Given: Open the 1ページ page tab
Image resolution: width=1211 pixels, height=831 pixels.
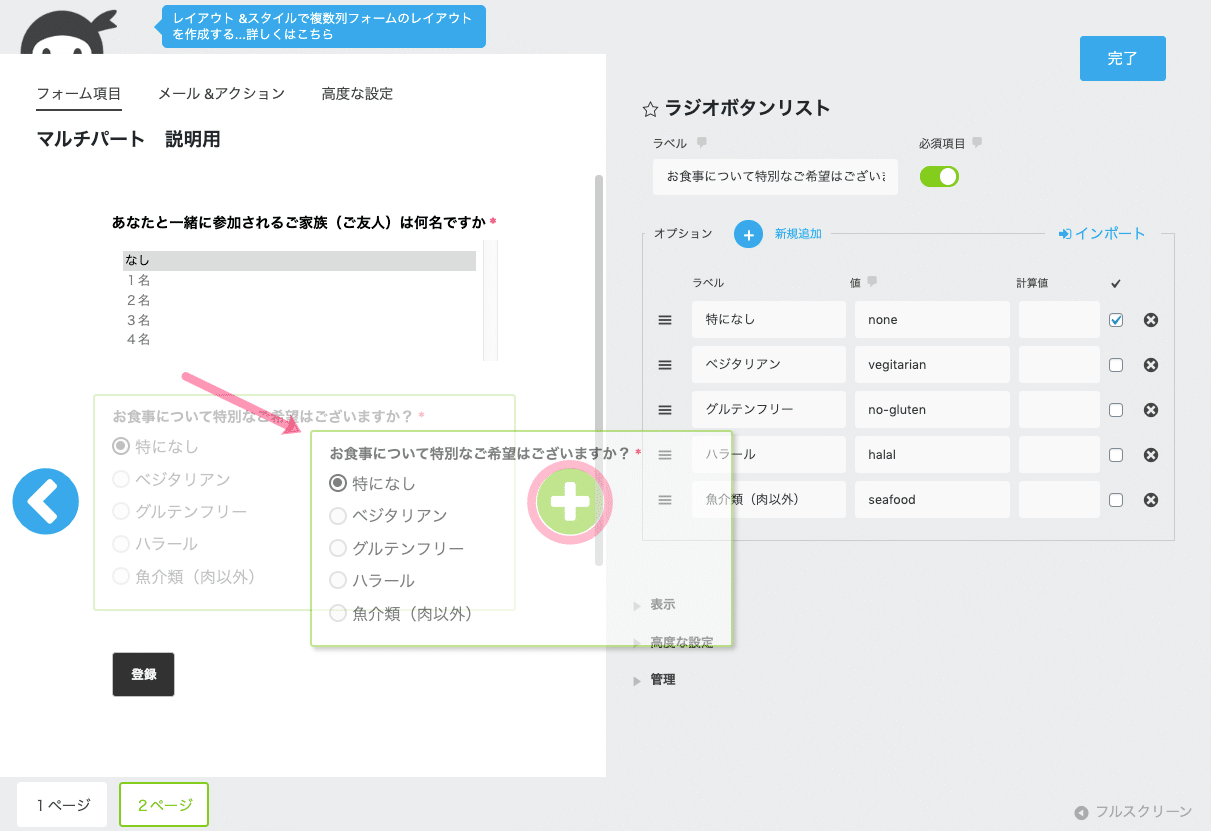Looking at the screenshot, I should coord(62,805).
